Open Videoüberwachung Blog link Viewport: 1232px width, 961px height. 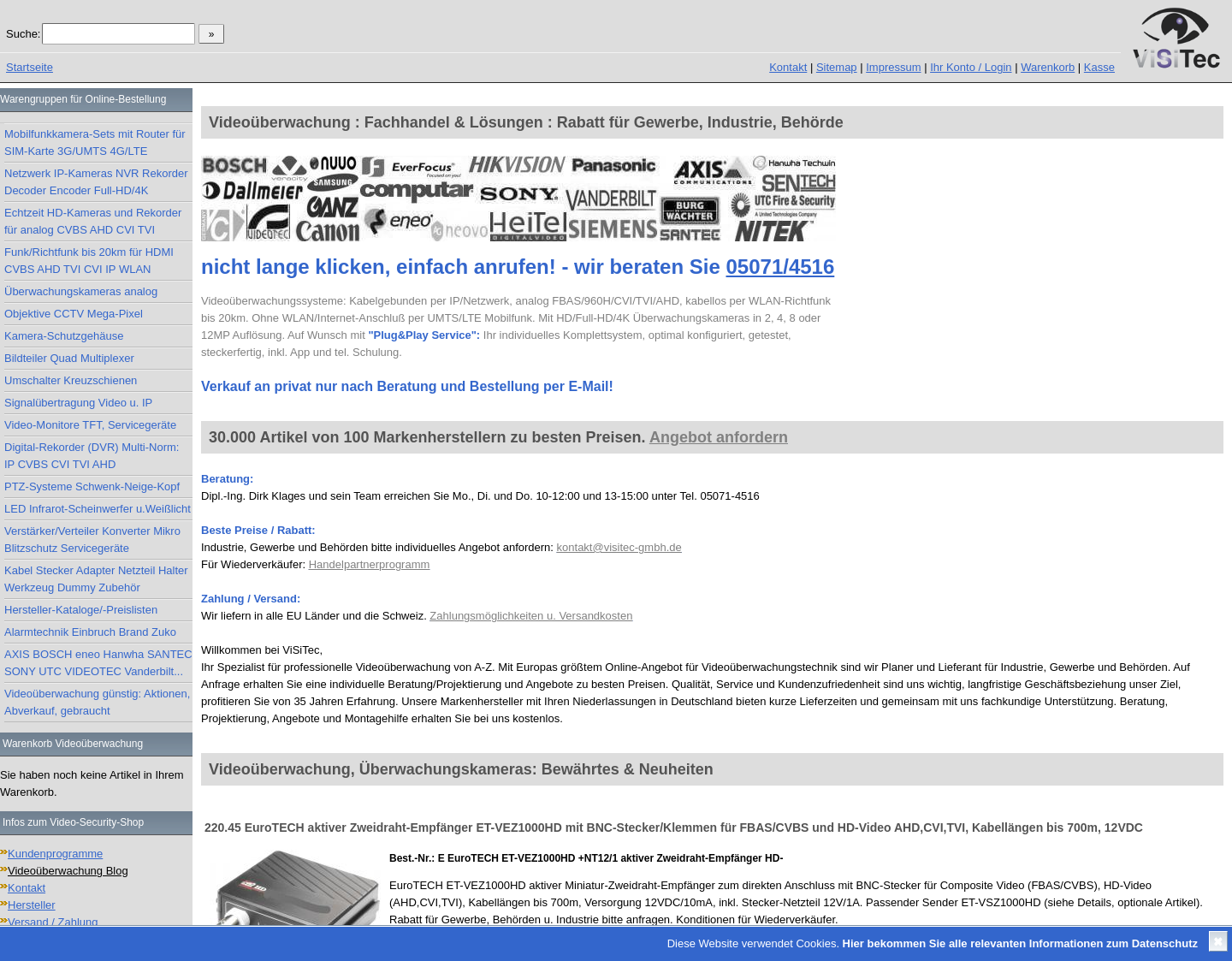click(68, 870)
